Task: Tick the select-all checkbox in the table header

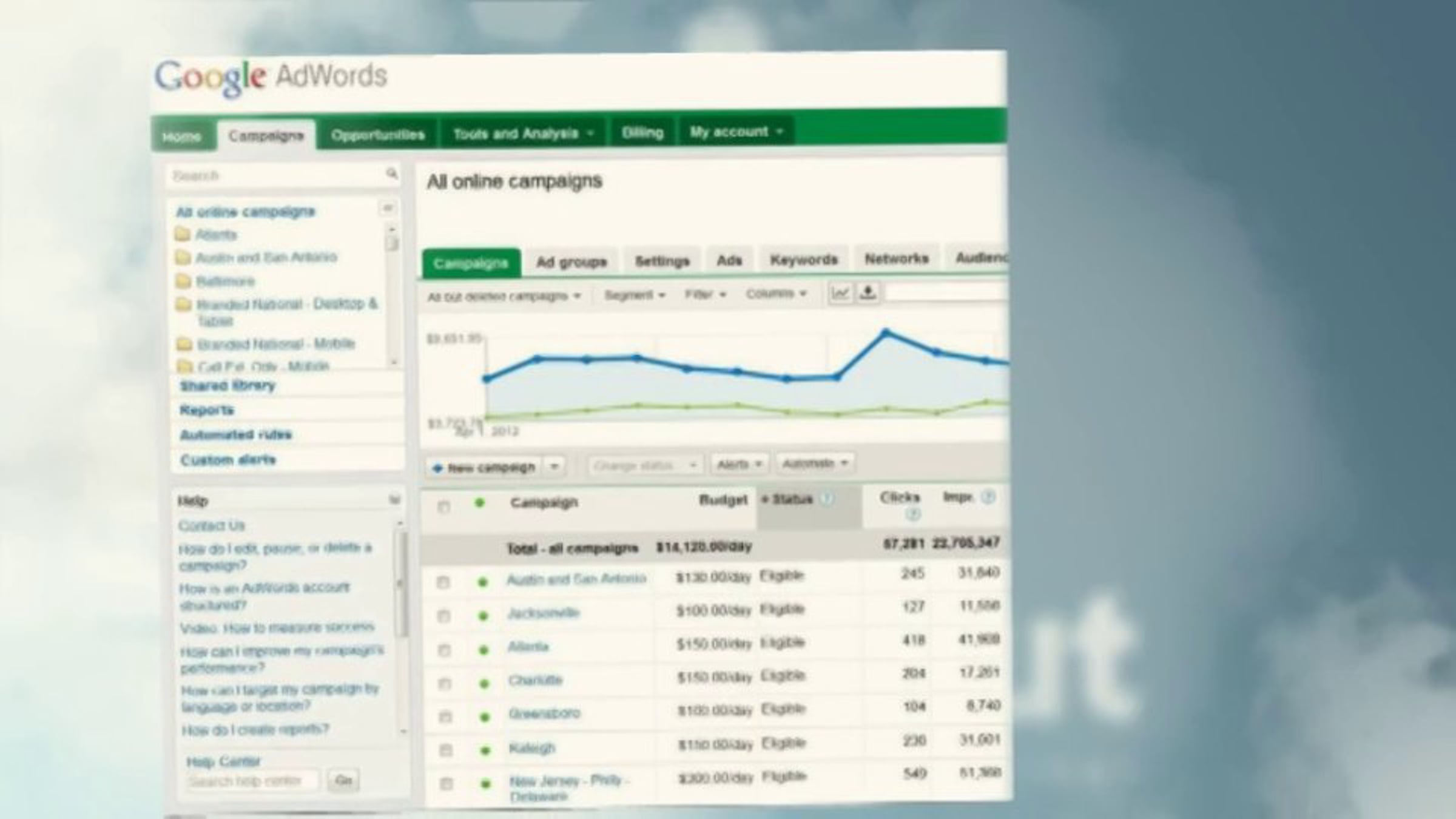Action: (x=443, y=507)
